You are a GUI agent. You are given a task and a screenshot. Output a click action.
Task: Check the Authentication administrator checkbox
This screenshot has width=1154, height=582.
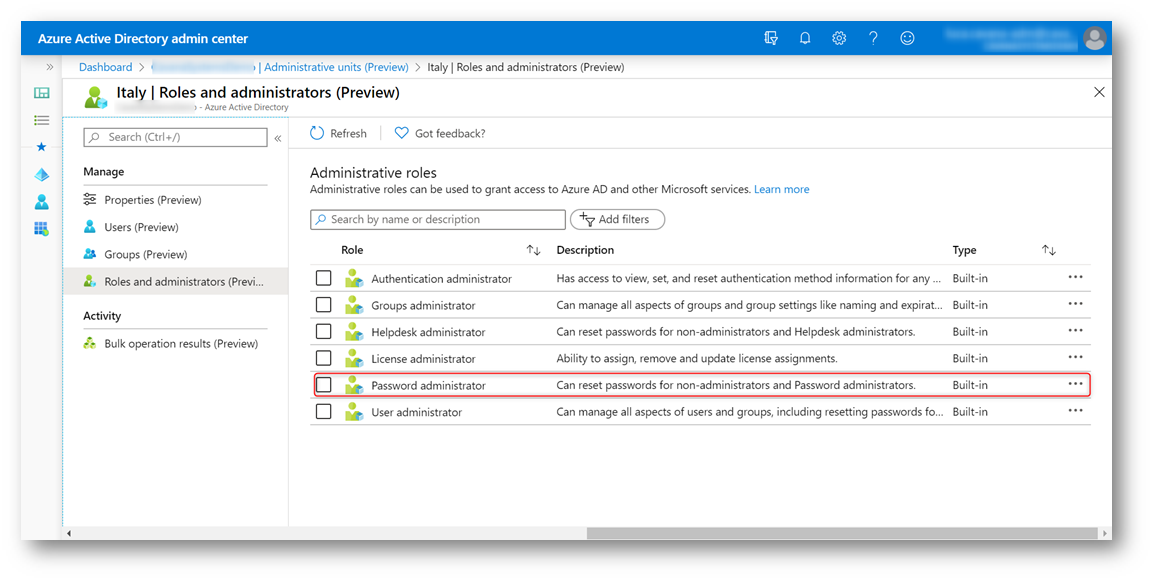tap(324, 278)
